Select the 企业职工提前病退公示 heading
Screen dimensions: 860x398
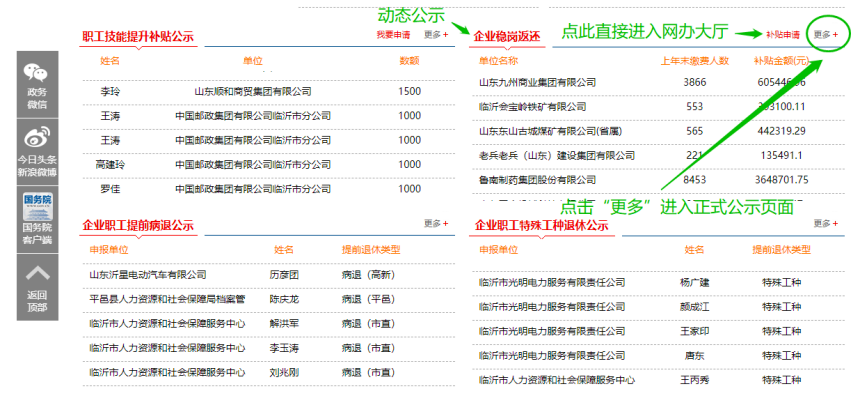138,226
